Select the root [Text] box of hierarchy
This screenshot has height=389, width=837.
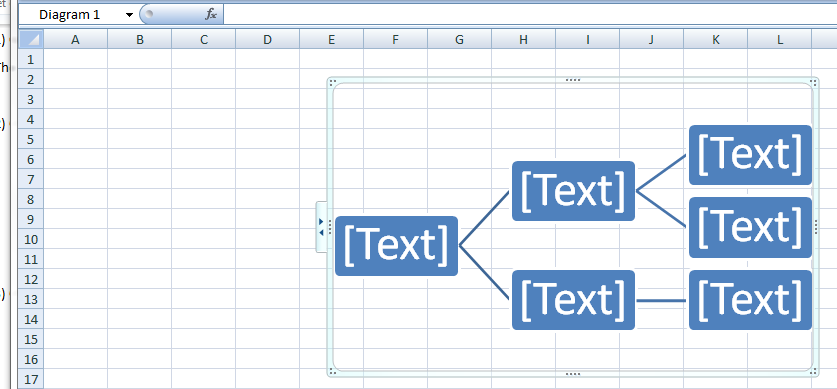click(x=396, y=246)
